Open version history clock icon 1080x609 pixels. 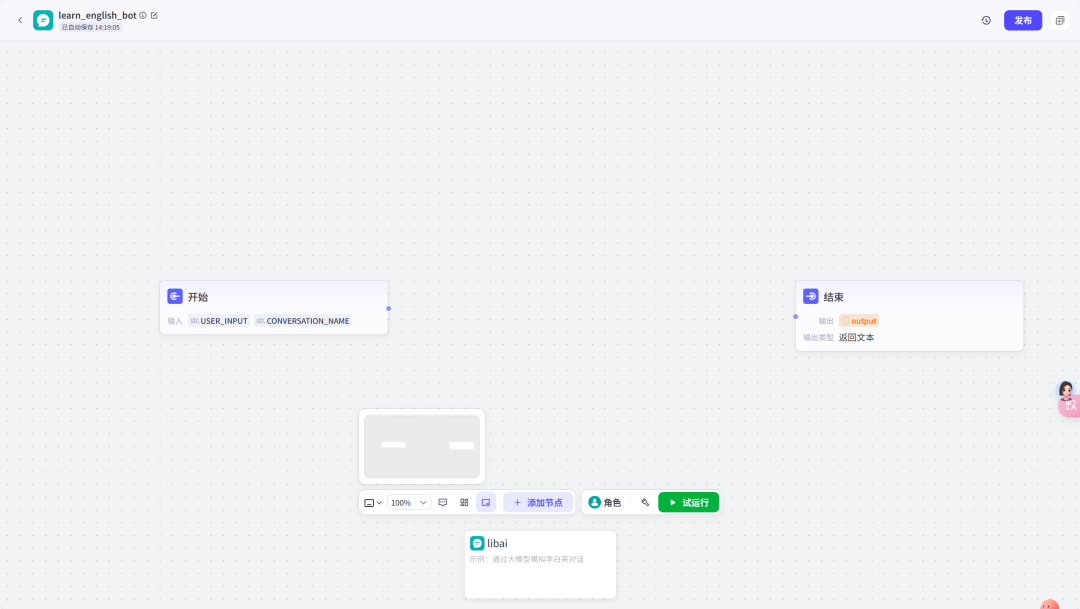pyautogui.click(x=986, y=20)
